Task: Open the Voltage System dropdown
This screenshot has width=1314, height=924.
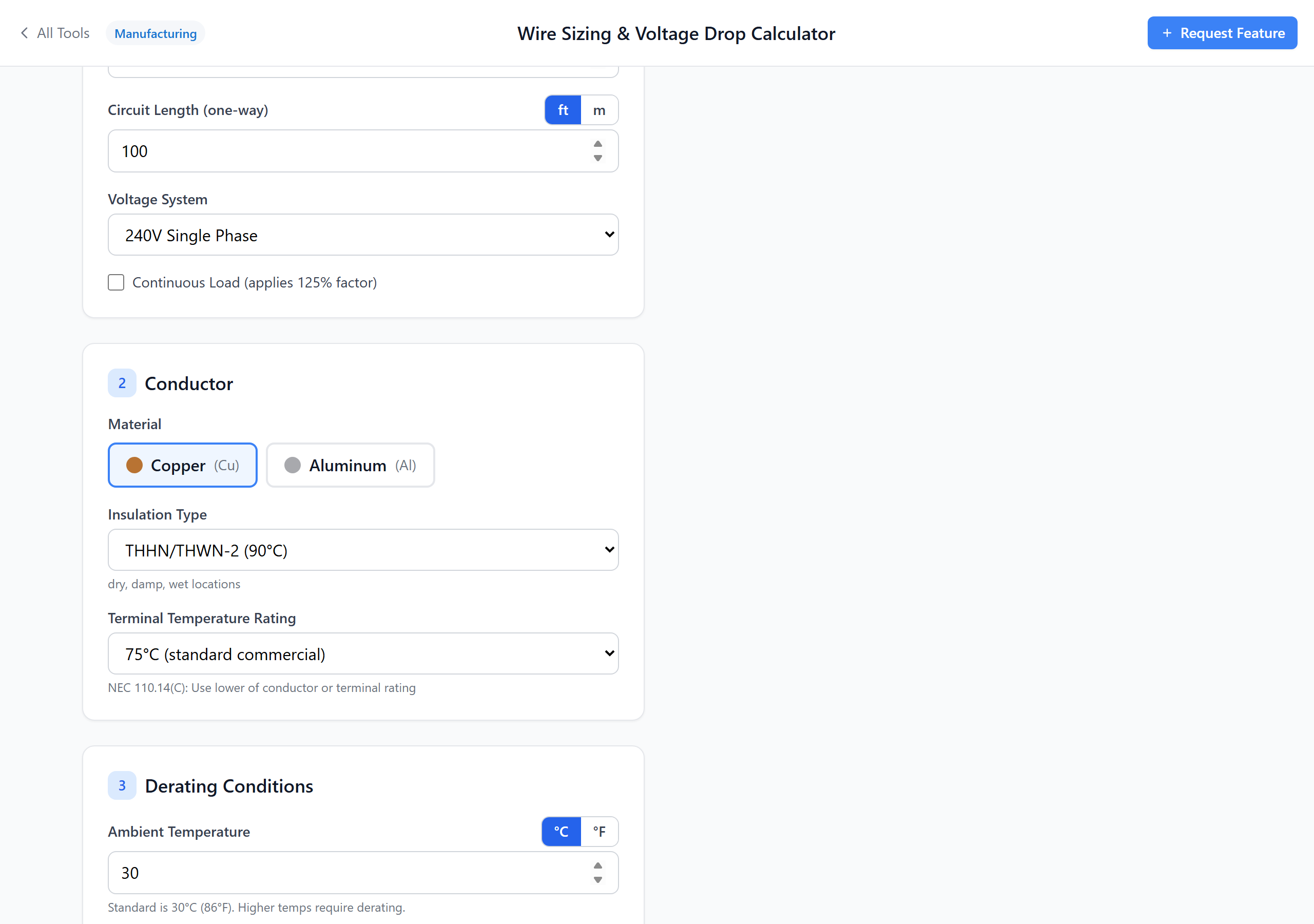Action: [363, 234]
